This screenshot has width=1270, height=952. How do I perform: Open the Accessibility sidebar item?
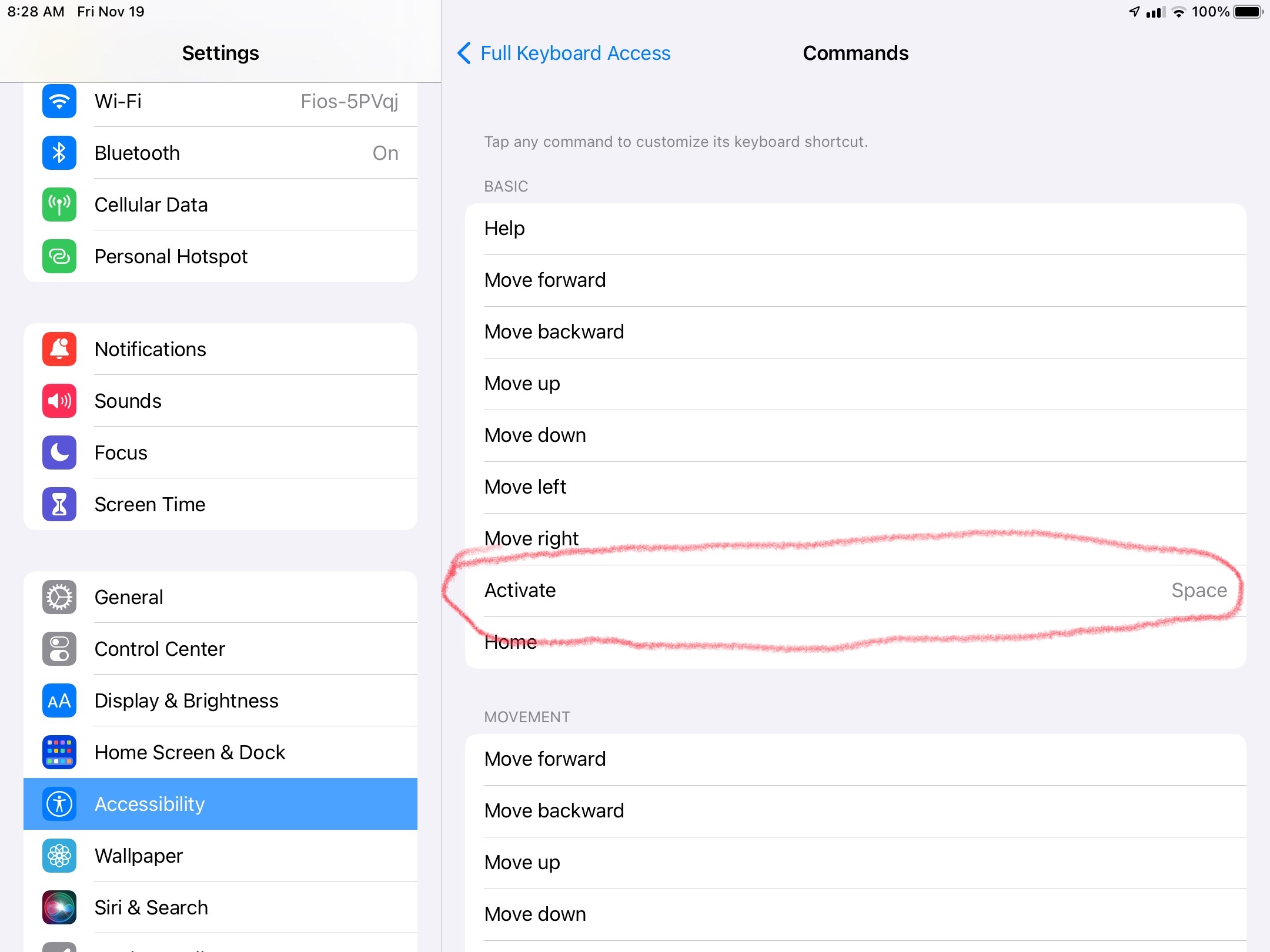point(220,804)
